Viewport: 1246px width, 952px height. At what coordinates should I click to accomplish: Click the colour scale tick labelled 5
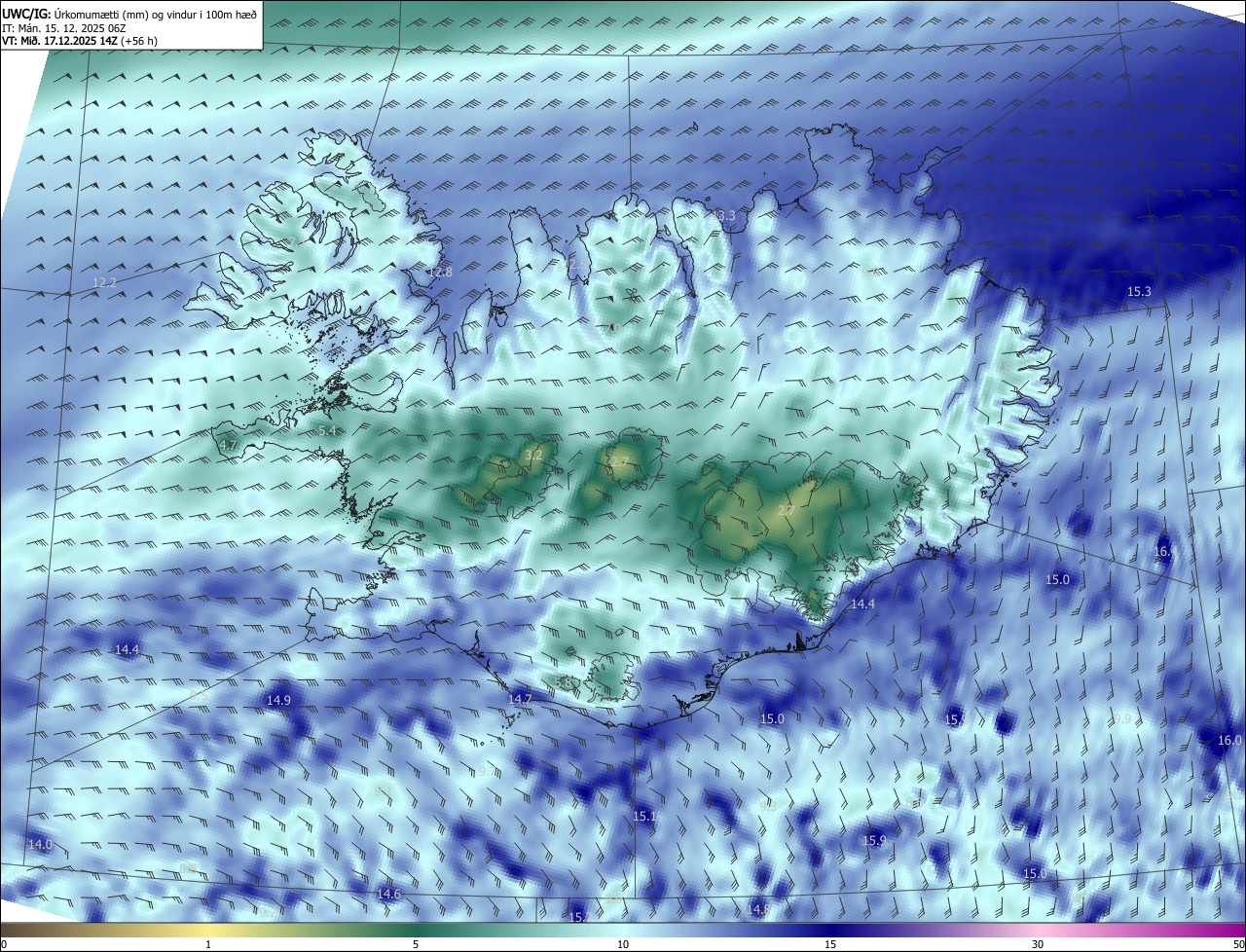point(416,944)
